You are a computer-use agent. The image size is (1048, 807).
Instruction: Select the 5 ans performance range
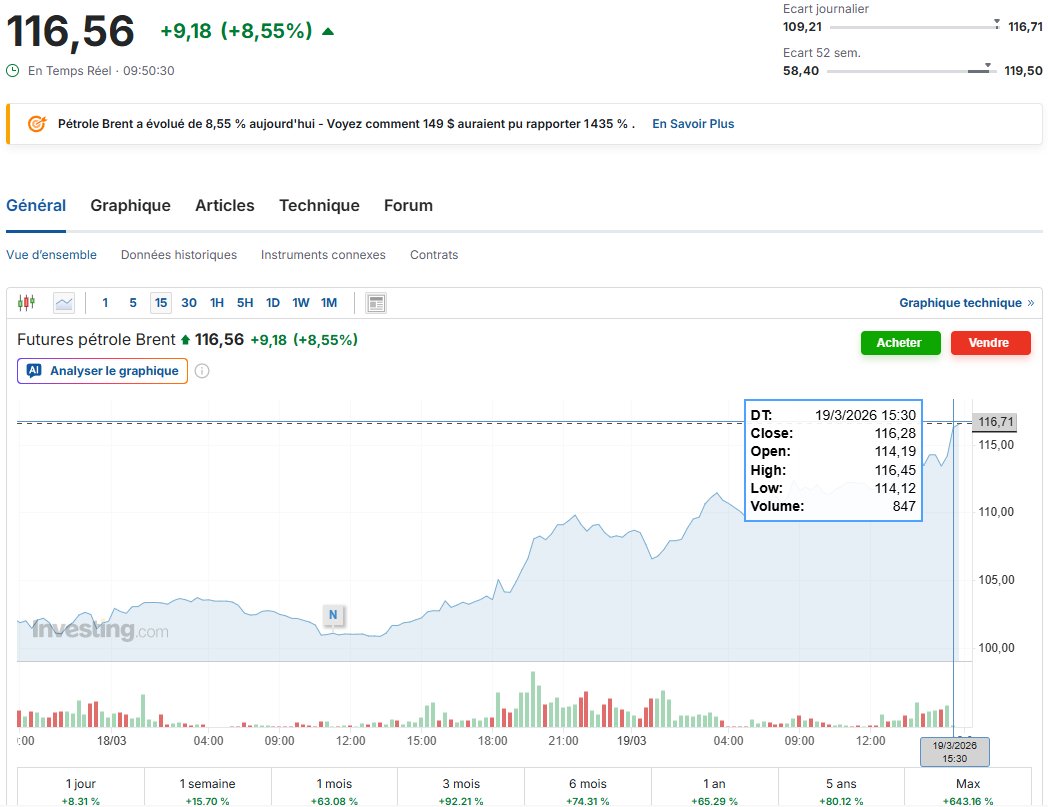(841, 788)
